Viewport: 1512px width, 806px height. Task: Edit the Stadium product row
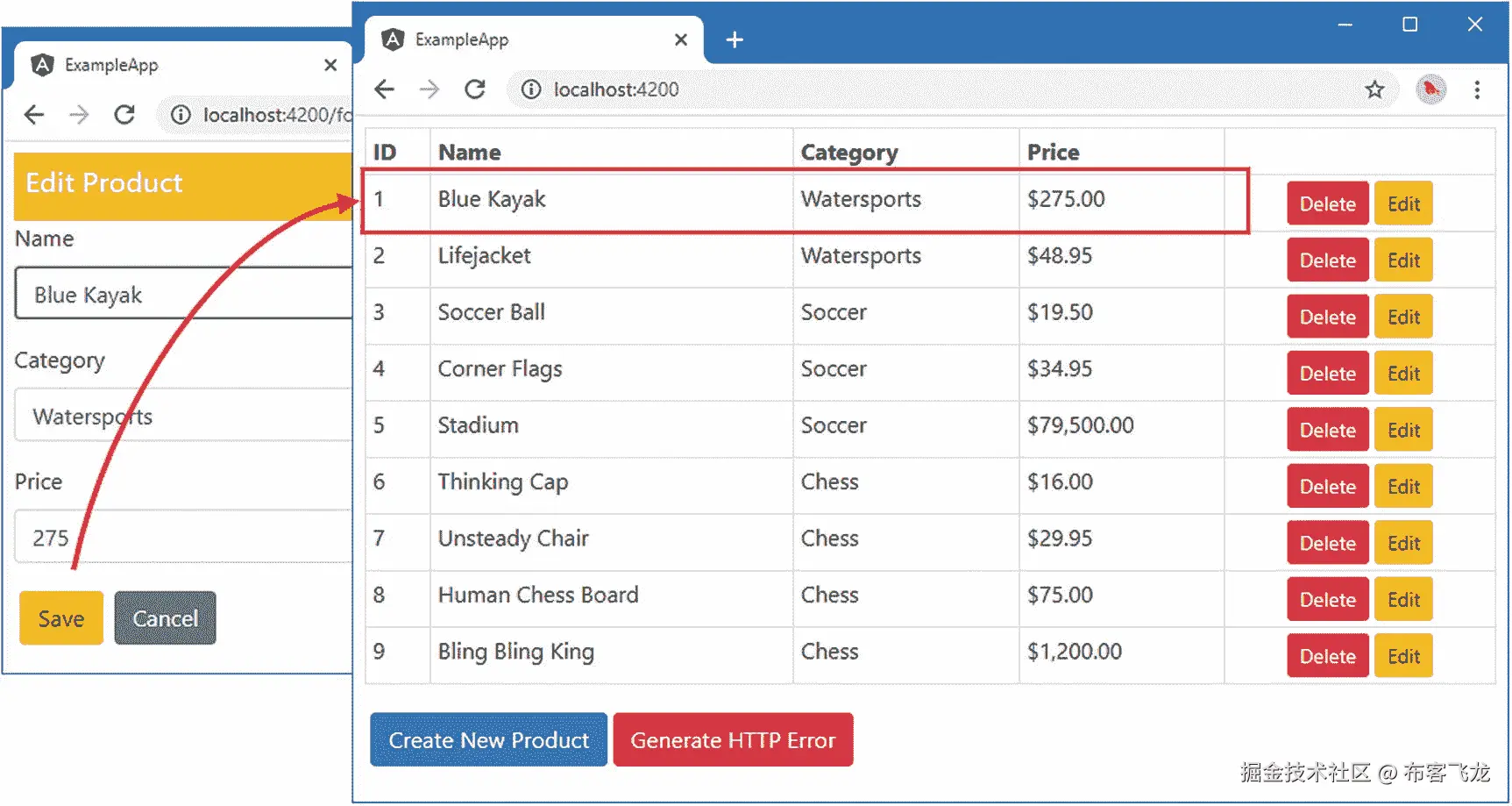(1403, 430)
